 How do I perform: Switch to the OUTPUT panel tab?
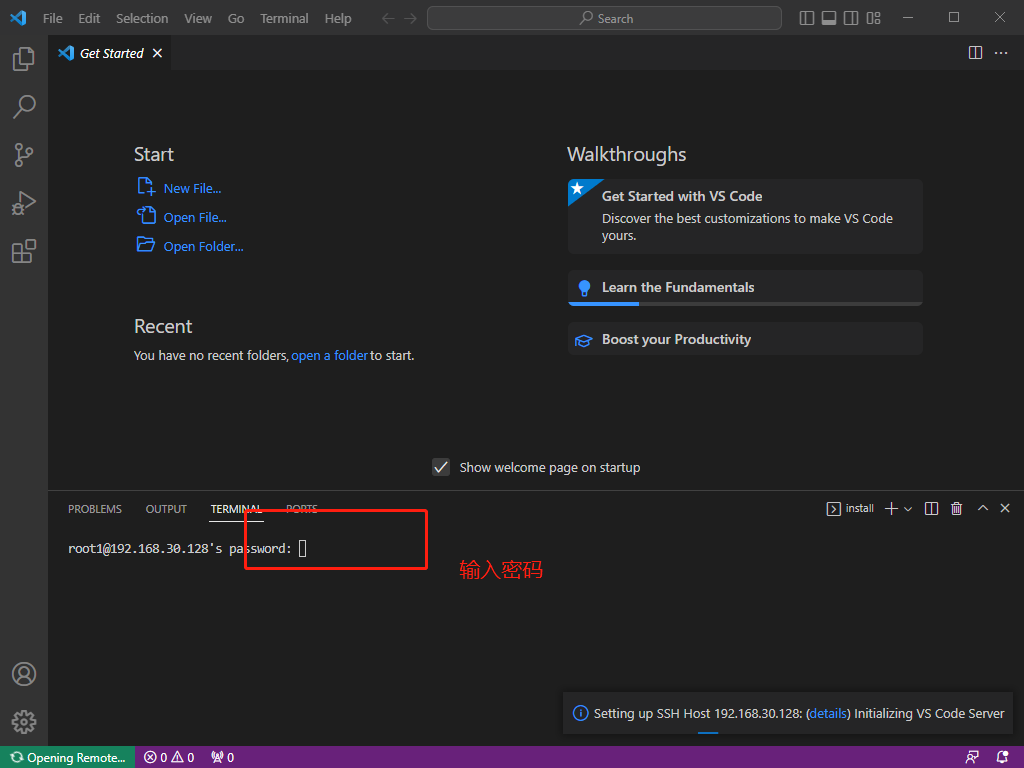pos(166,509)
